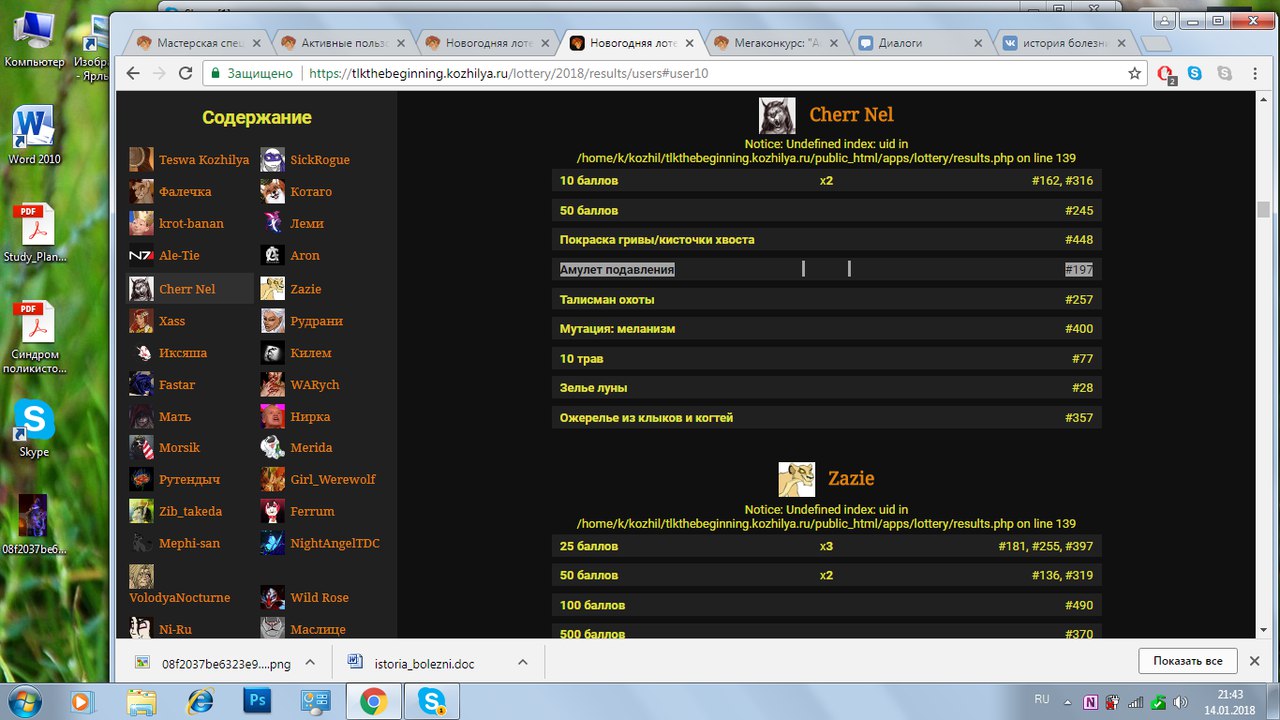Click the browser back arrow
This screenshot has width=1280, height=720.
tap(133, 73)
